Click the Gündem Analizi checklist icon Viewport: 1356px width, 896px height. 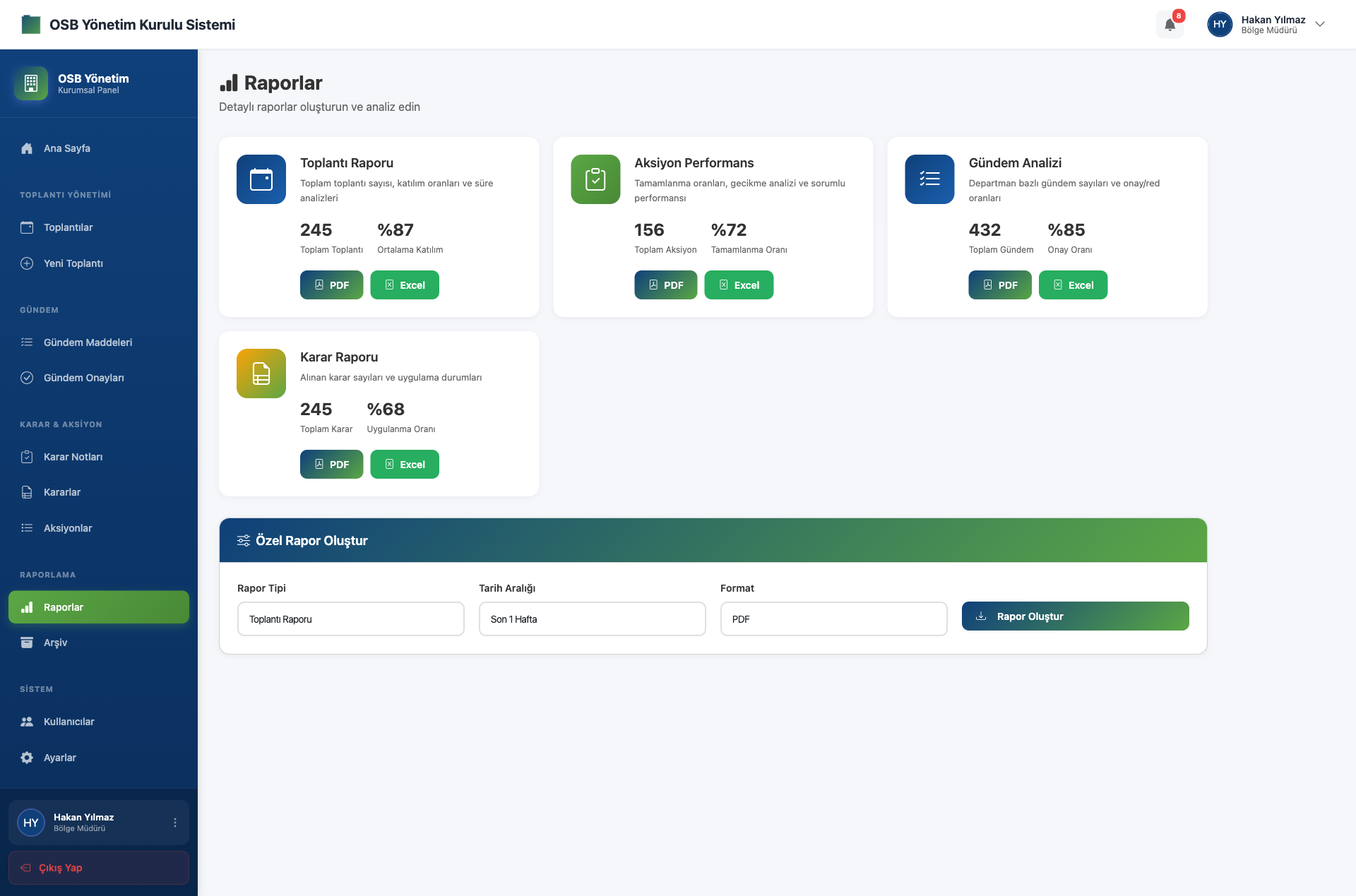(x=929, y=179)
